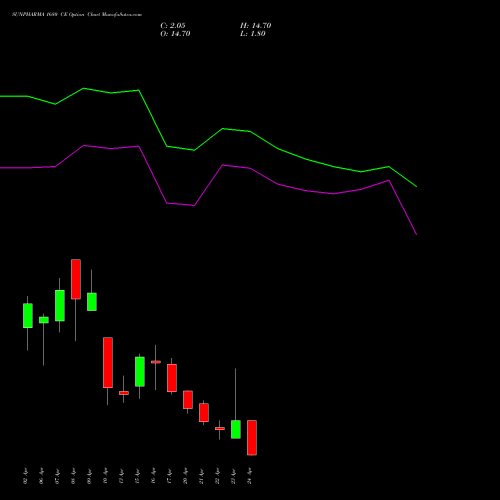Click the green candle for 02 Apr
Viewport: 500px width, 500px height.
(x=28, y=316)
